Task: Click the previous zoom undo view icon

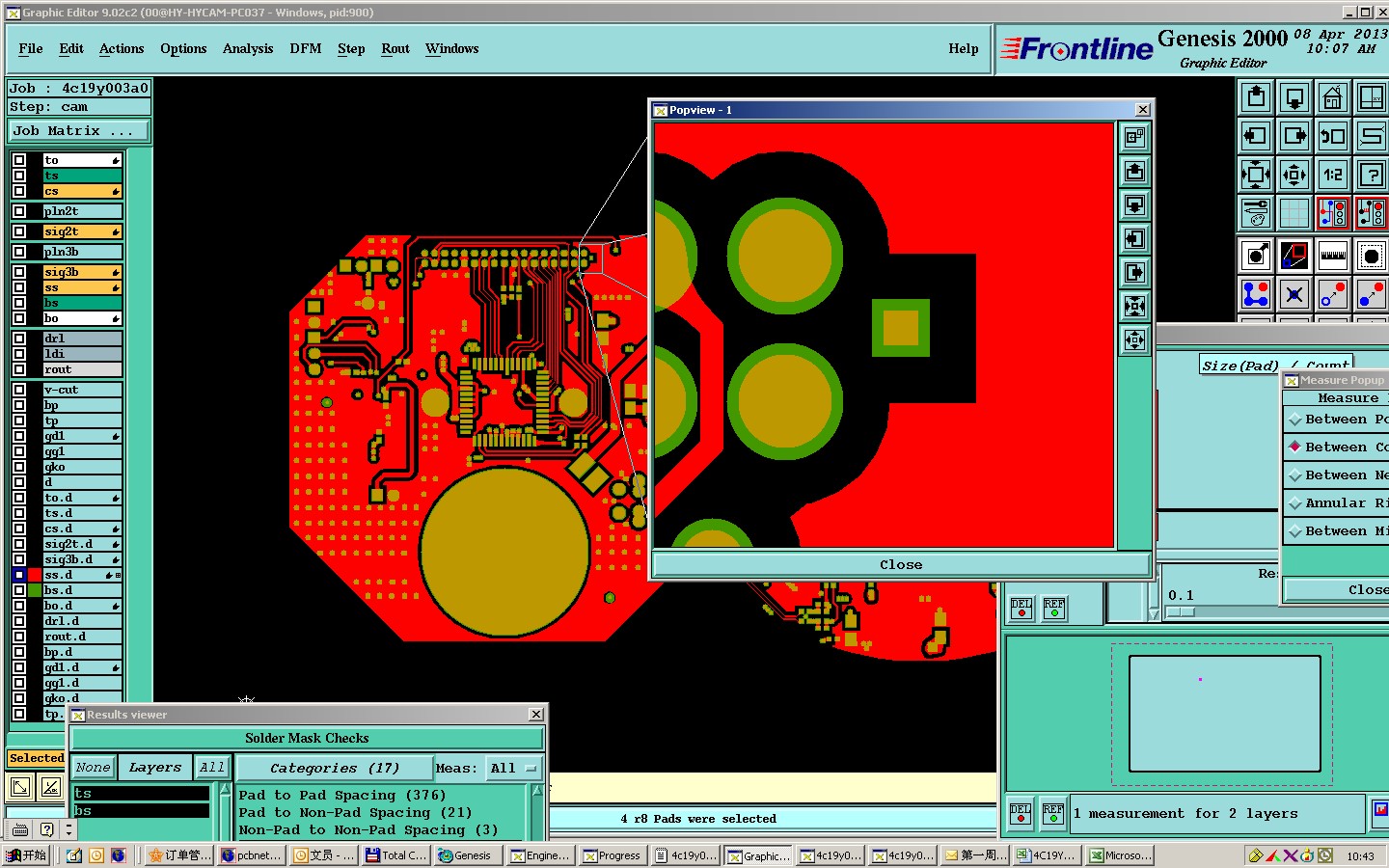Action: point(1333,136)
